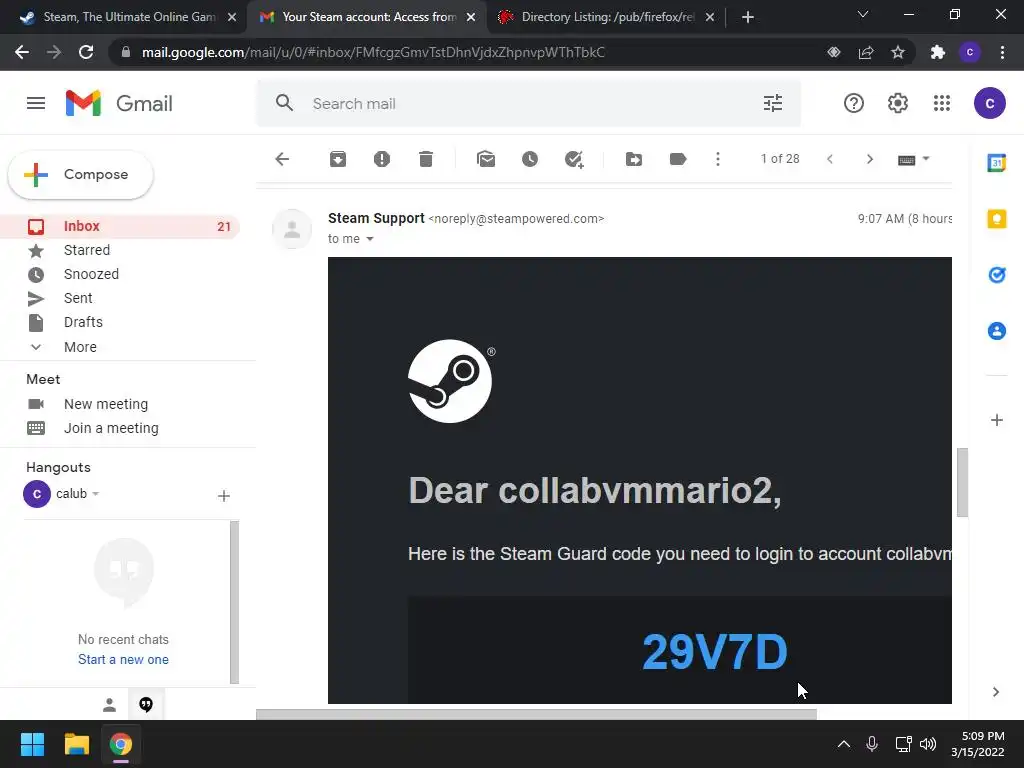Open the Google apps grid
Image resolution: width=1024 pixels, height=768 pixels.
[942, 103]
